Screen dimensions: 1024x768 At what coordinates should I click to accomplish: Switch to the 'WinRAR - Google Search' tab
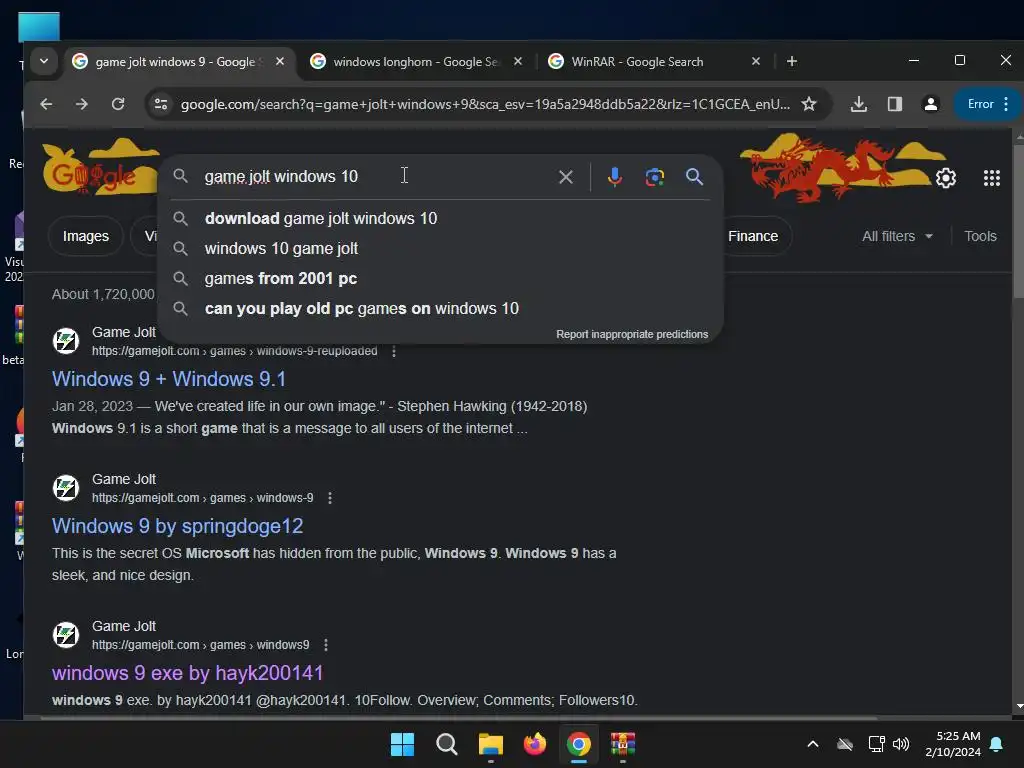click(654, 61)
